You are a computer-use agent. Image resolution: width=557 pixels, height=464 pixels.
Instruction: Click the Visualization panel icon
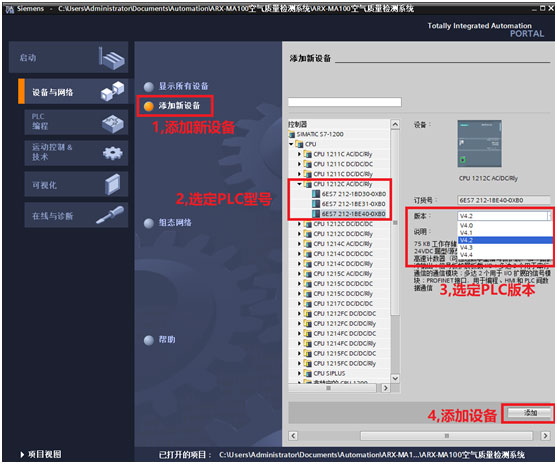pos(113,184)
